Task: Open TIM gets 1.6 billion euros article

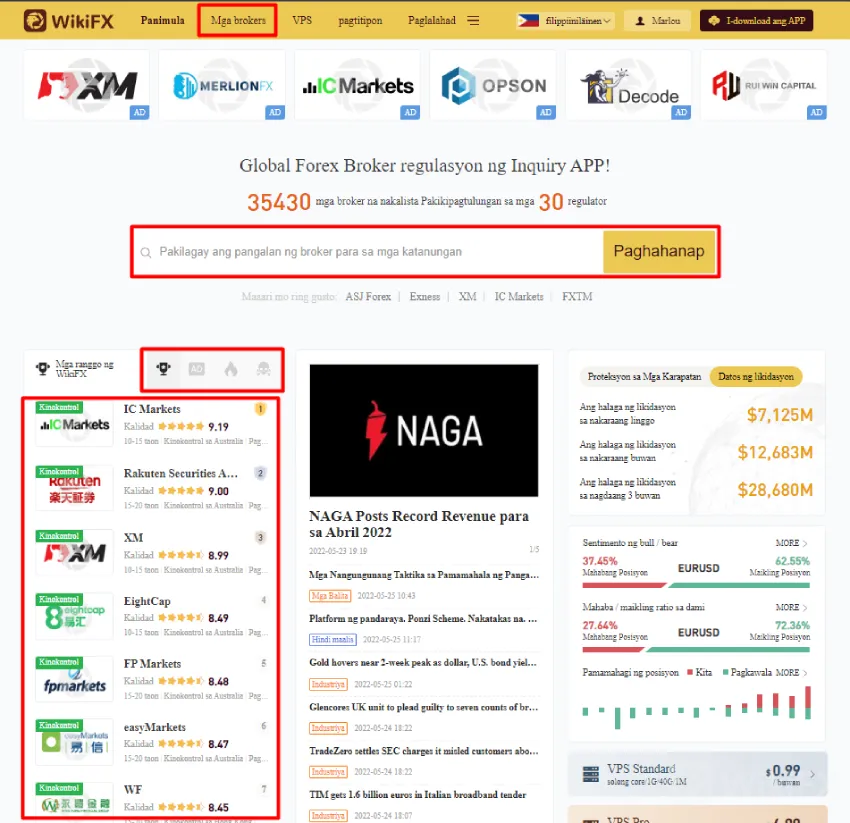Action: pyautogui.click(x=417, y=795)
